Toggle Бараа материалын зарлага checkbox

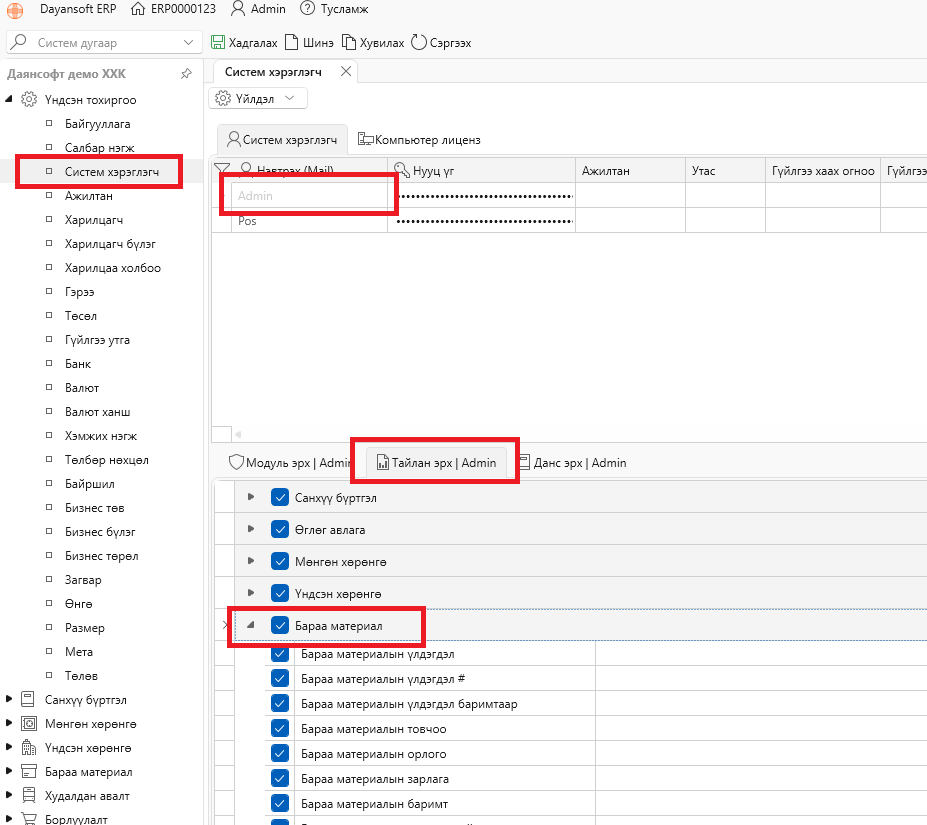(280, 778)
